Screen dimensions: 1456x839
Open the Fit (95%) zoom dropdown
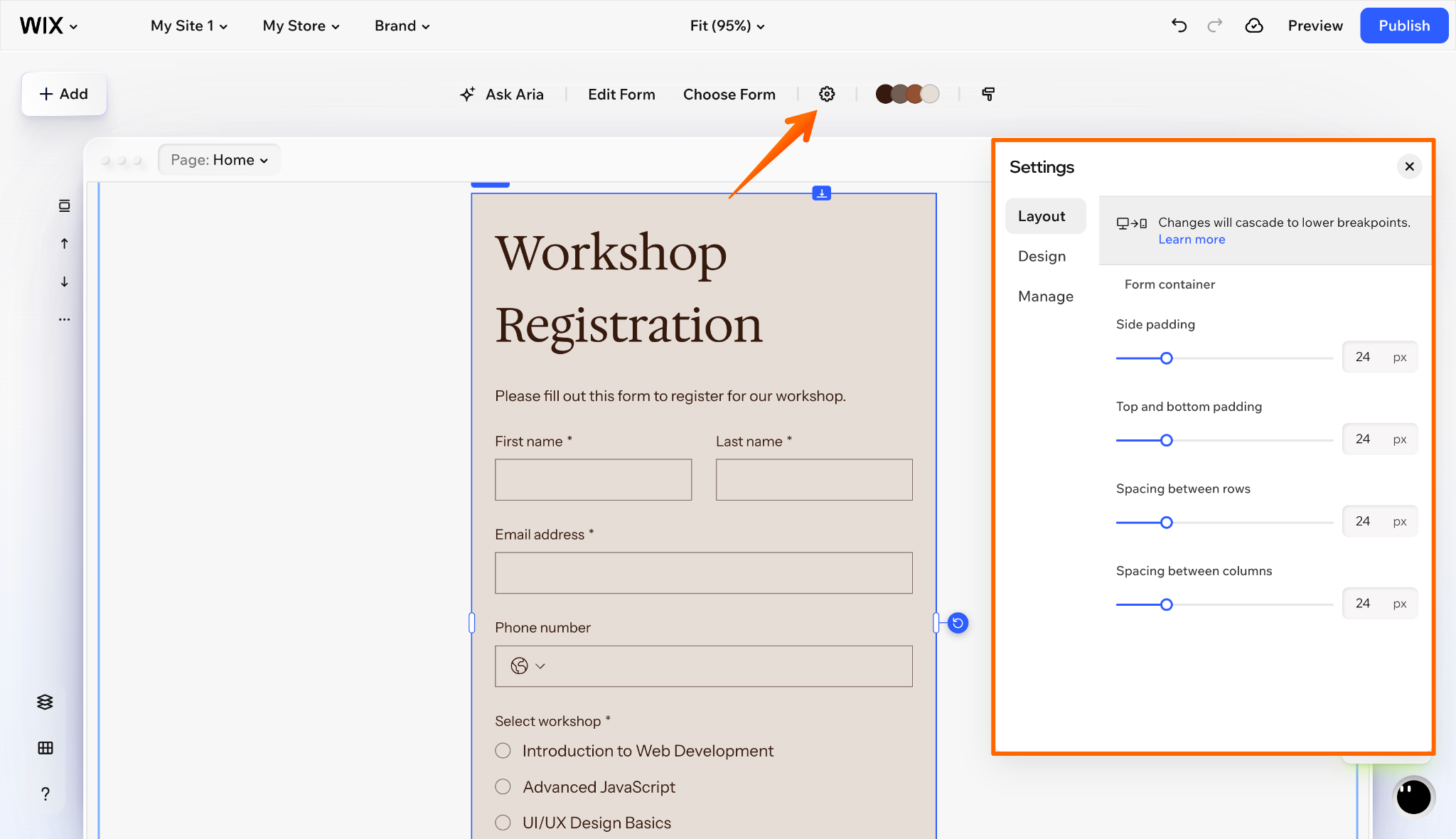coord(727,26)
